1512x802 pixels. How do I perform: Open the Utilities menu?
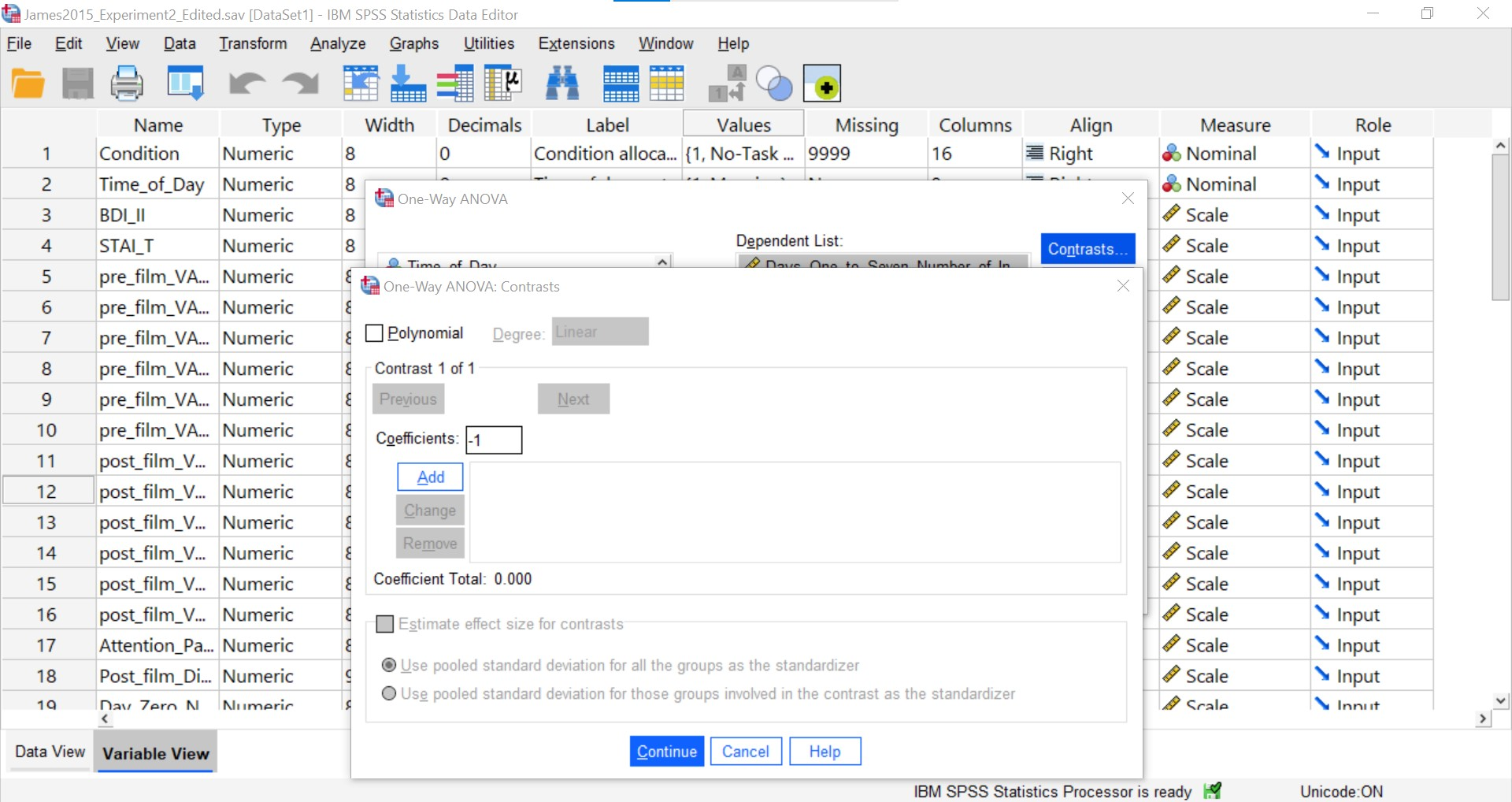tap(488, 43)
